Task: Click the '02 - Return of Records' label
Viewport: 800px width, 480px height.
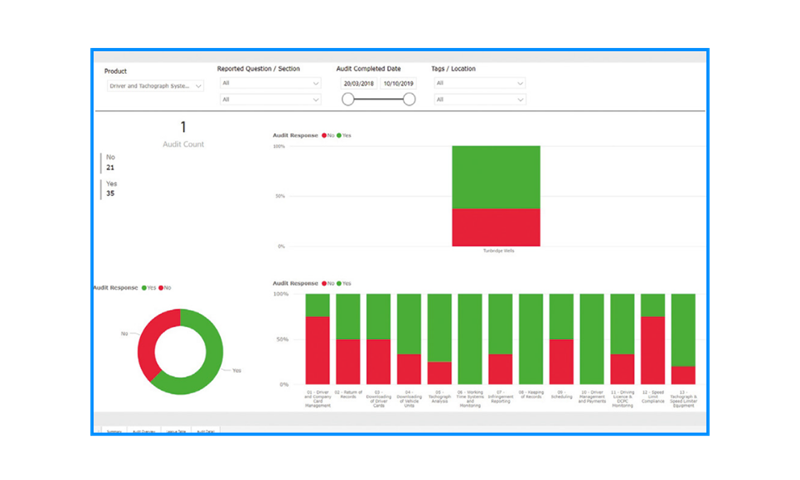Action: [x=348, y=395]
